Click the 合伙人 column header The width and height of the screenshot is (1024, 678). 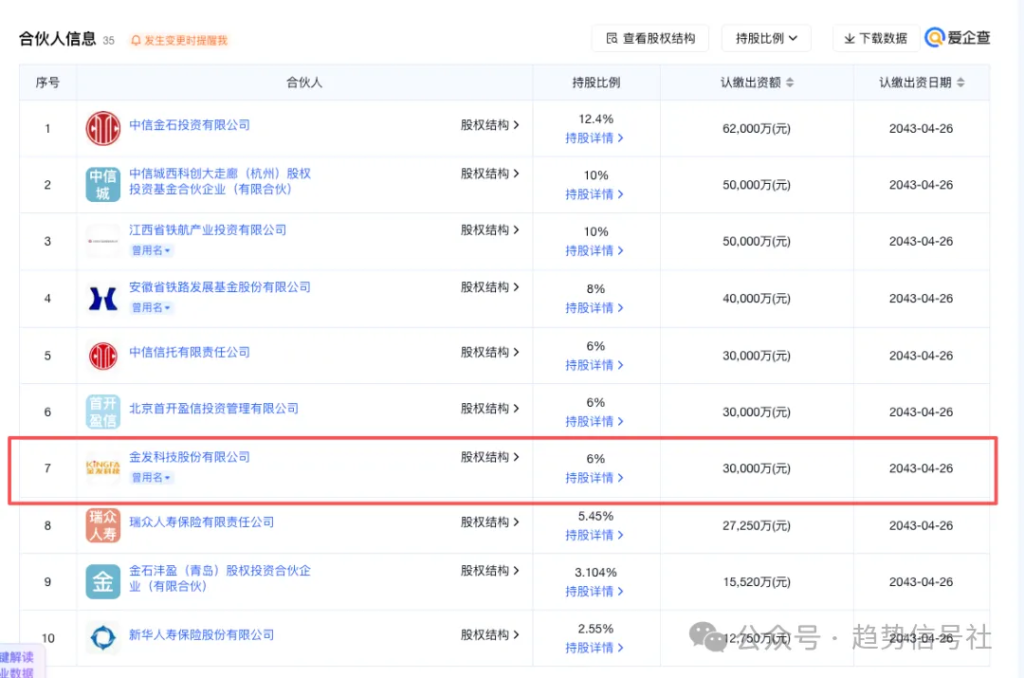304,82
